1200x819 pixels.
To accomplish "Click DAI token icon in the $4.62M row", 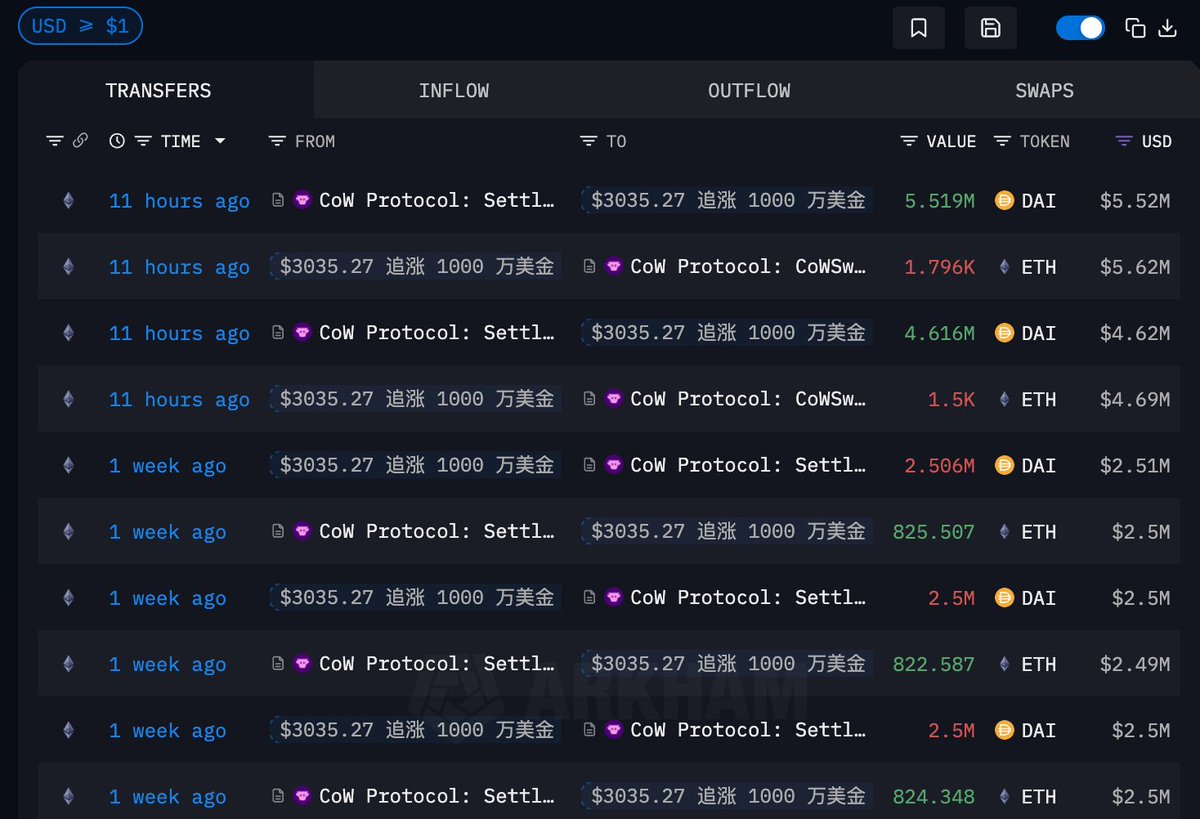I will click(1004, 333).
